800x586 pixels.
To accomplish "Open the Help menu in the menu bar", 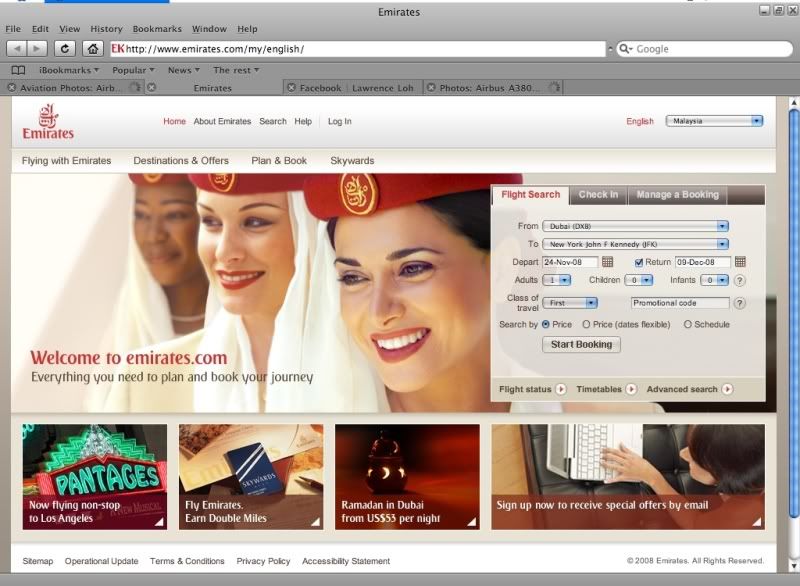I will tap(247, 29).
